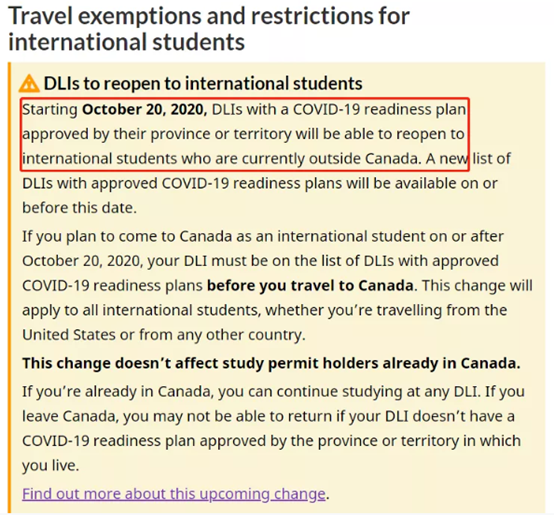Click the line "October 20, 2020, your DLI must be"
The width and height of the screenshot is (554, 515).
(x=260, y=261)
